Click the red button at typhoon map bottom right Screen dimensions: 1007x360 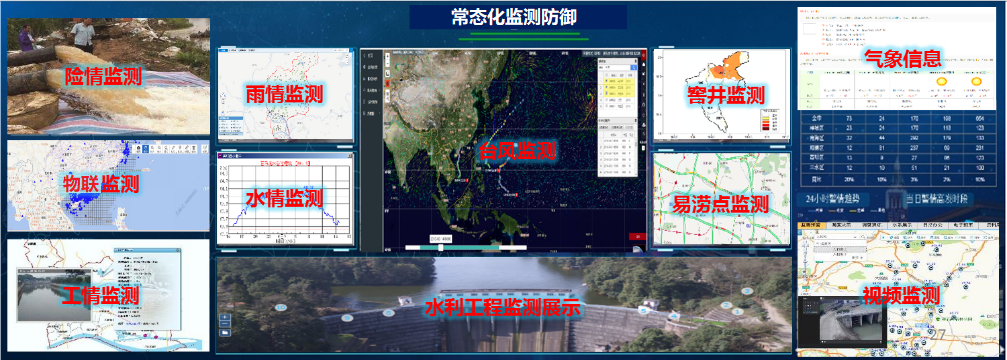pyautogui.click(x=638, y=236)
